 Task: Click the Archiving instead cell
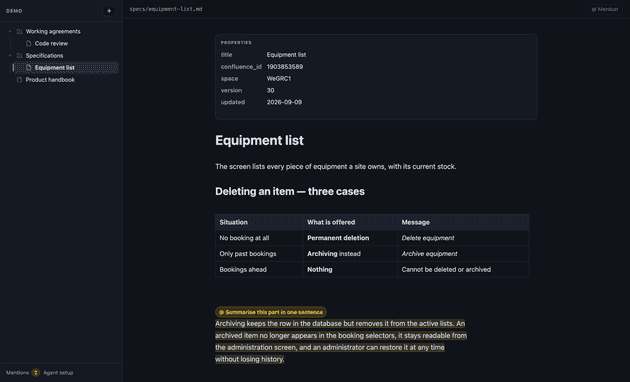(x=350, y=253)
